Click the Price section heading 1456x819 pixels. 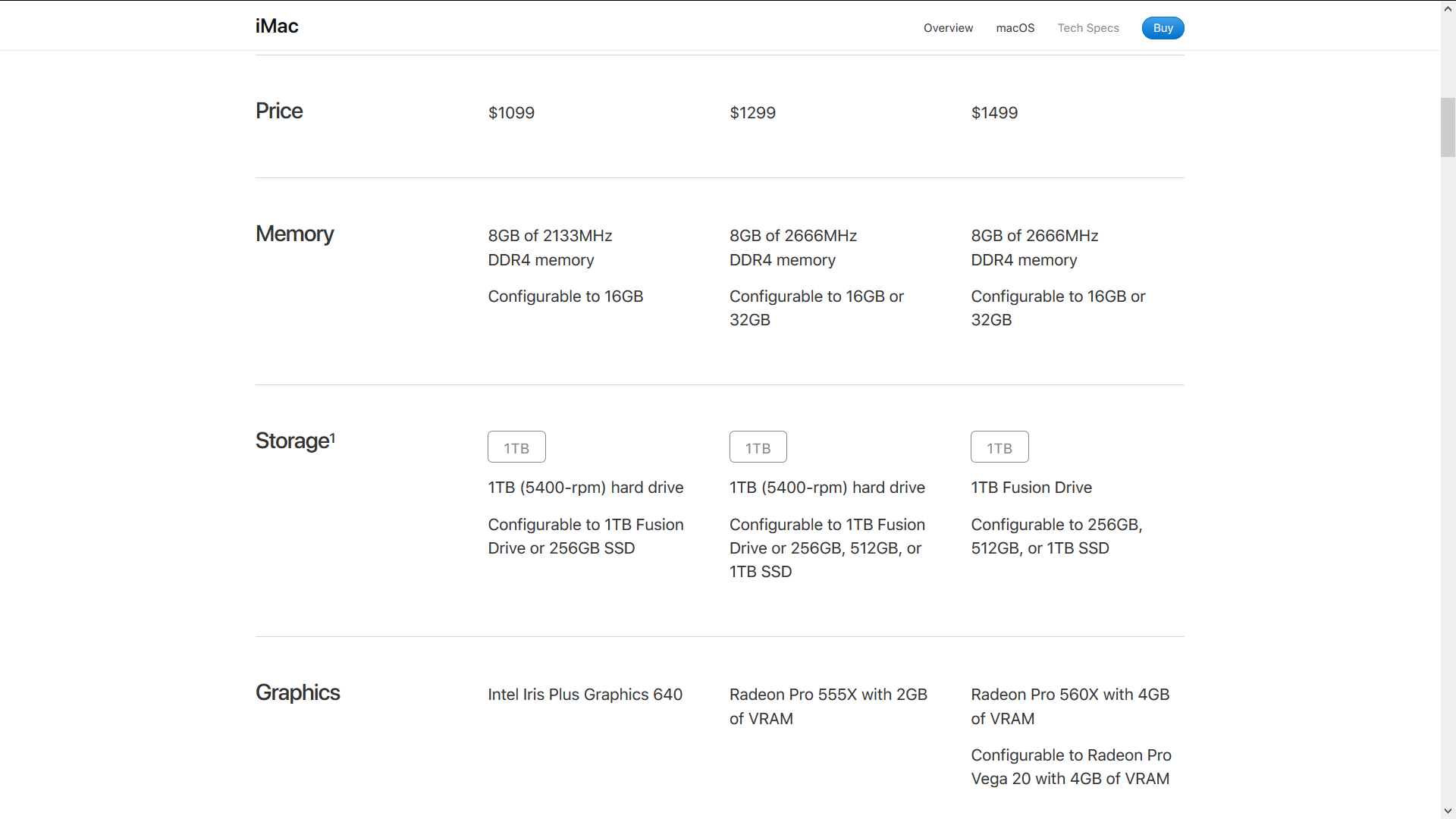tap(279, 111)
